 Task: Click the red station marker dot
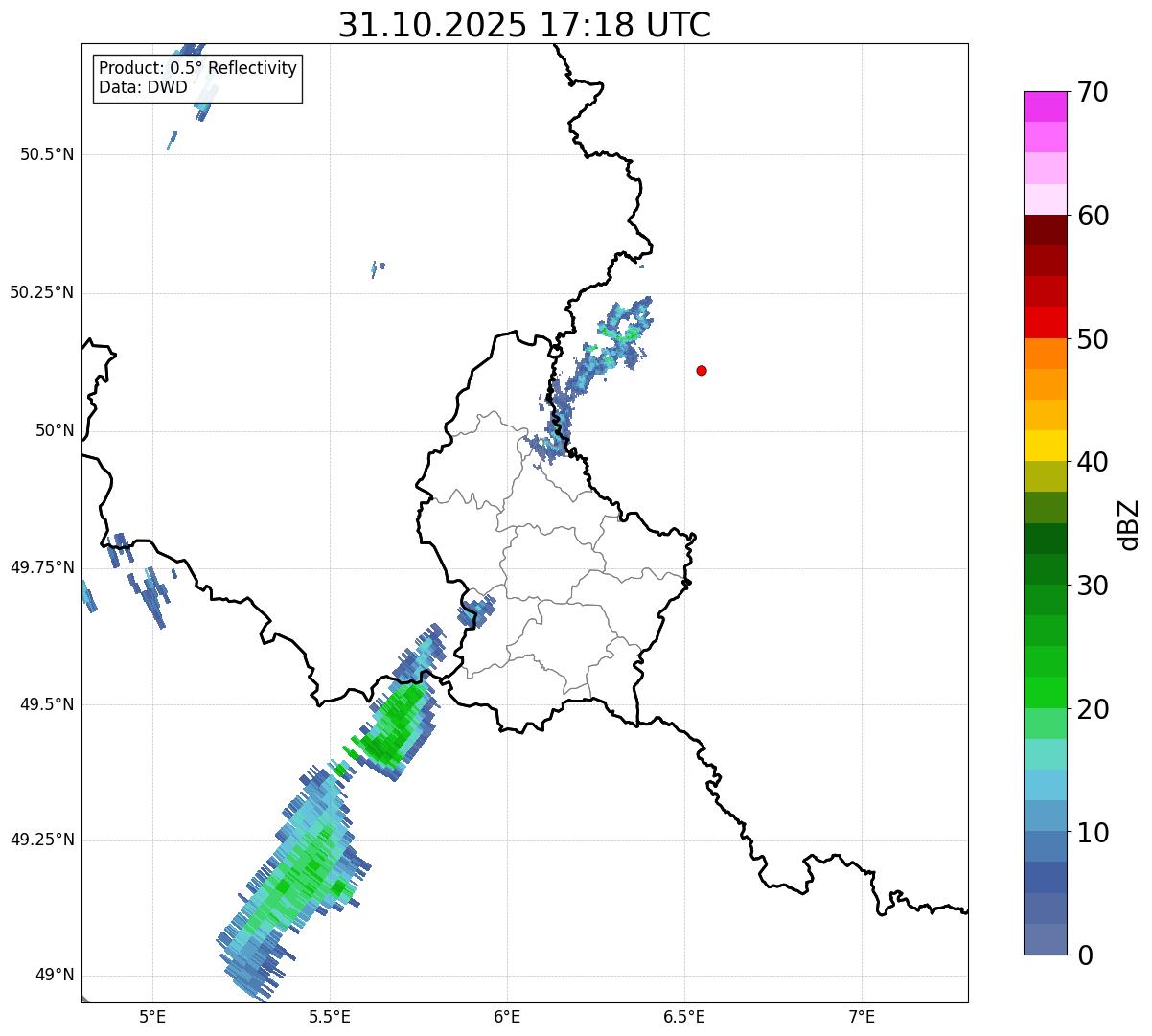[x=702, y=370]
